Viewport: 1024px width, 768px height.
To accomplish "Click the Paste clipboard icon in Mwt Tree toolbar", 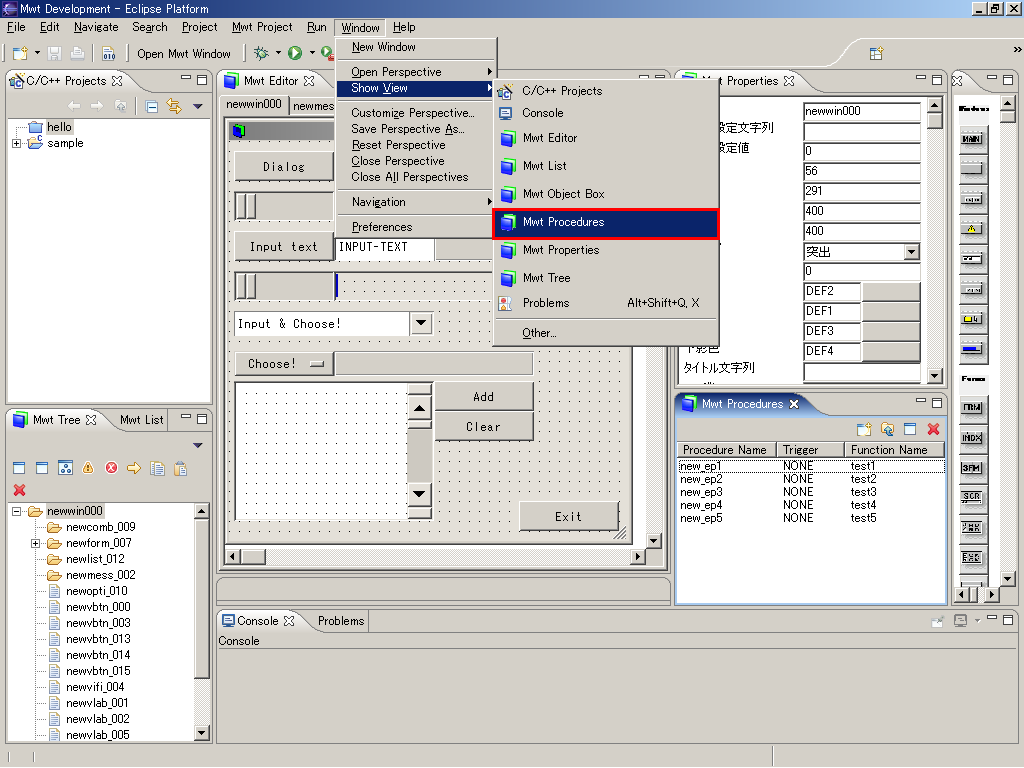I will [181, 468].
